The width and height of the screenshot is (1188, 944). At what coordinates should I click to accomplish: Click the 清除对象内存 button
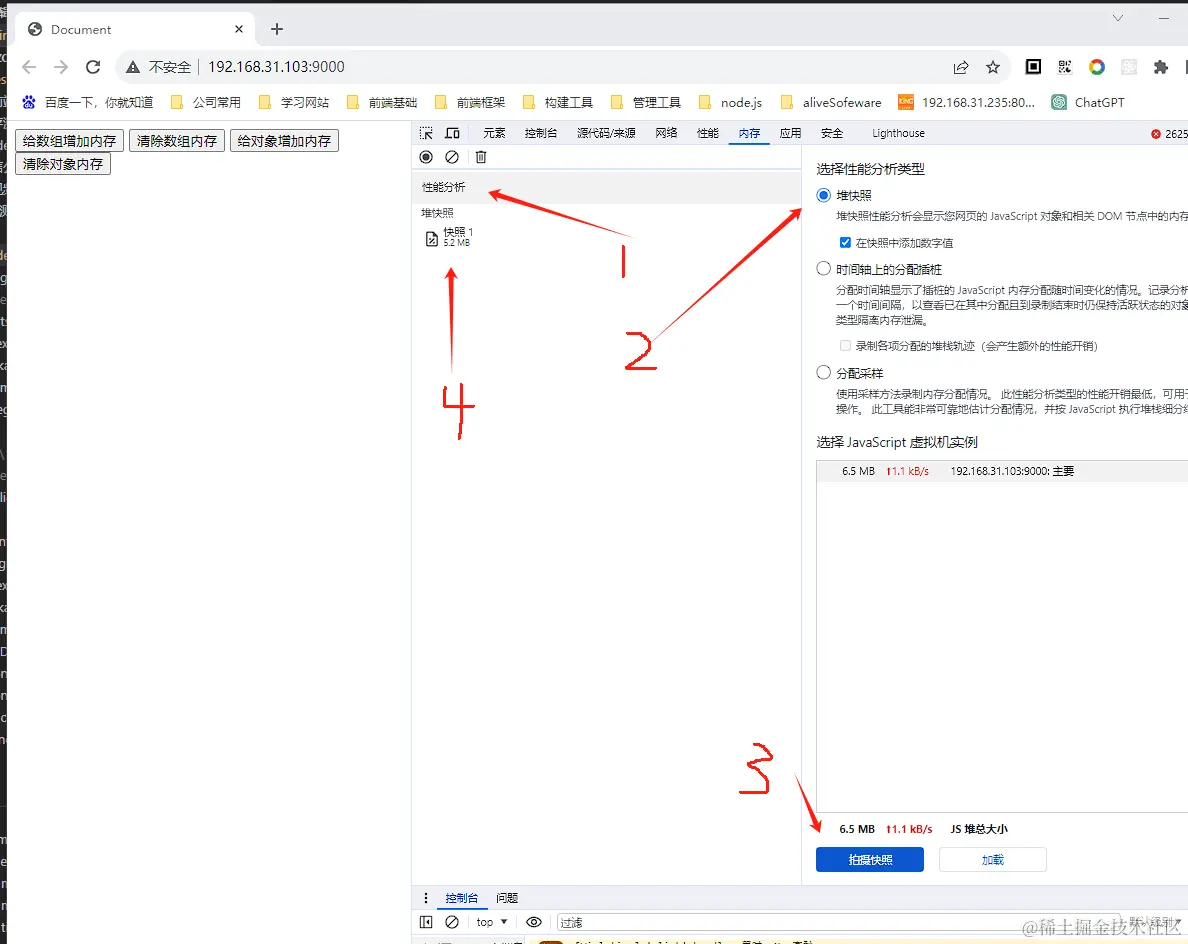pos(63,164)
